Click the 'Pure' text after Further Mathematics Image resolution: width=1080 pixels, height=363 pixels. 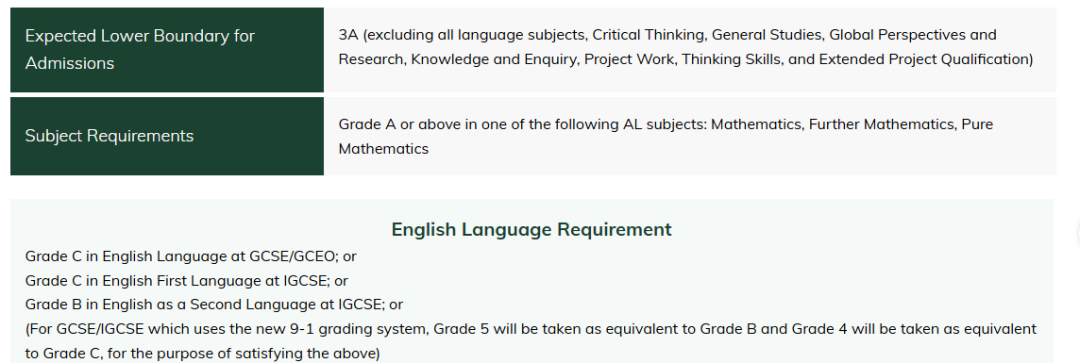coord(977,125)
